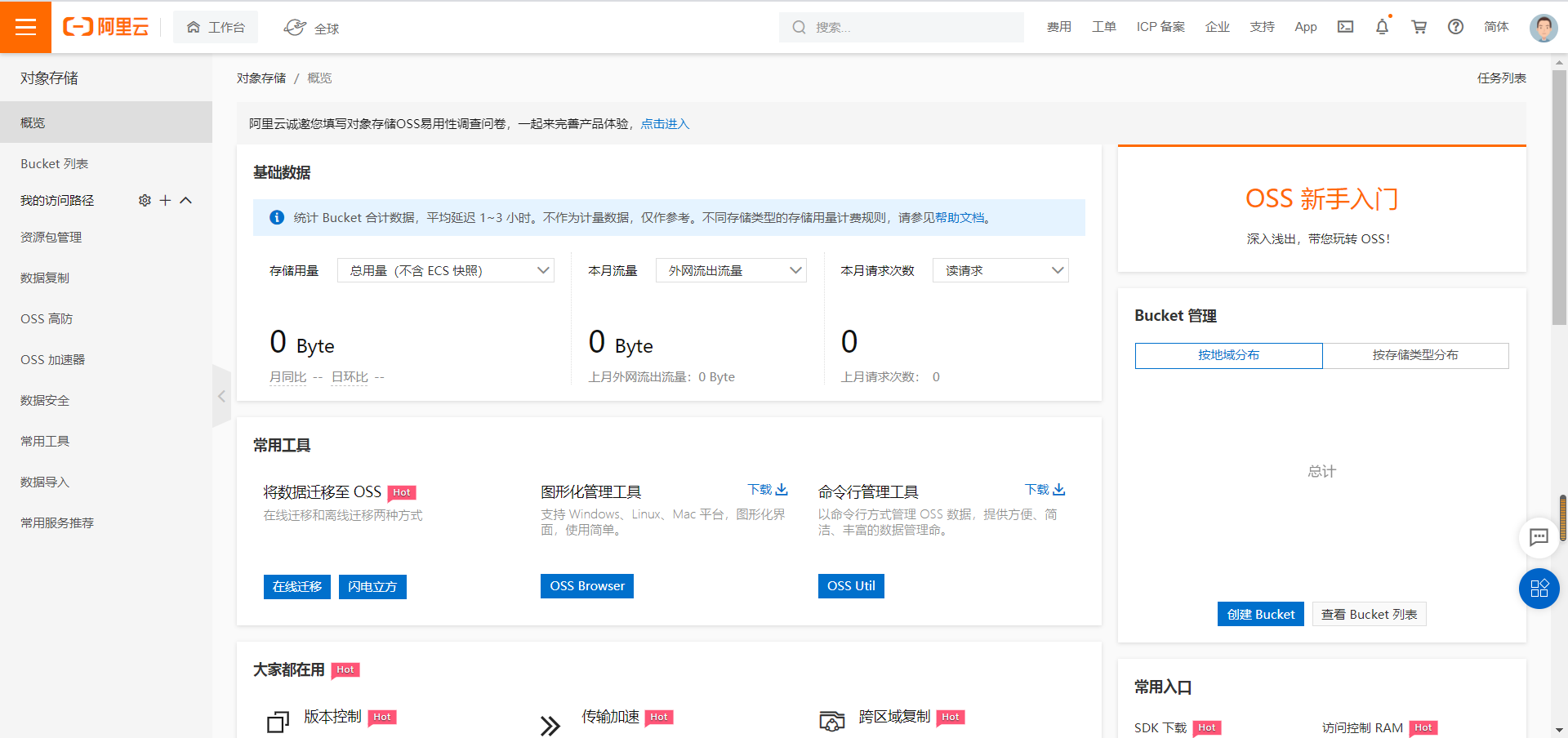Open the 帮助文档 link

[960, 217]
